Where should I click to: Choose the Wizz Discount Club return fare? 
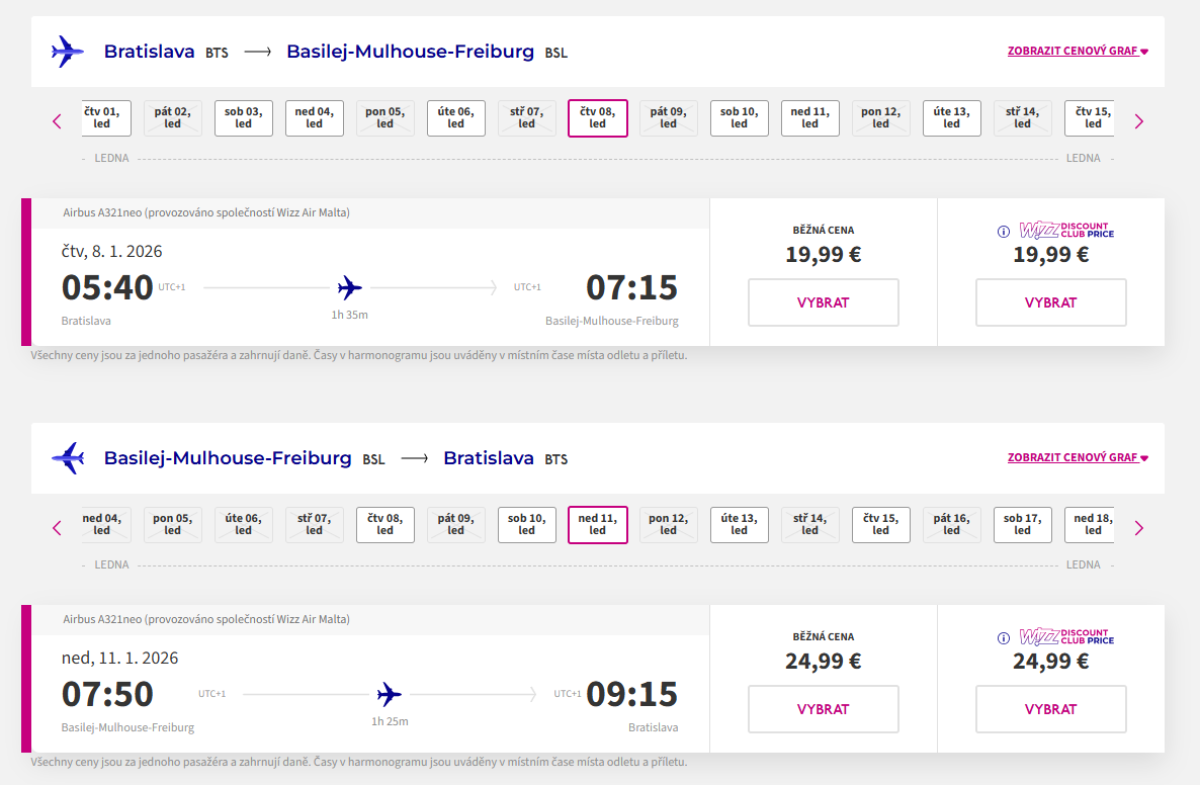pos(1050,709)
